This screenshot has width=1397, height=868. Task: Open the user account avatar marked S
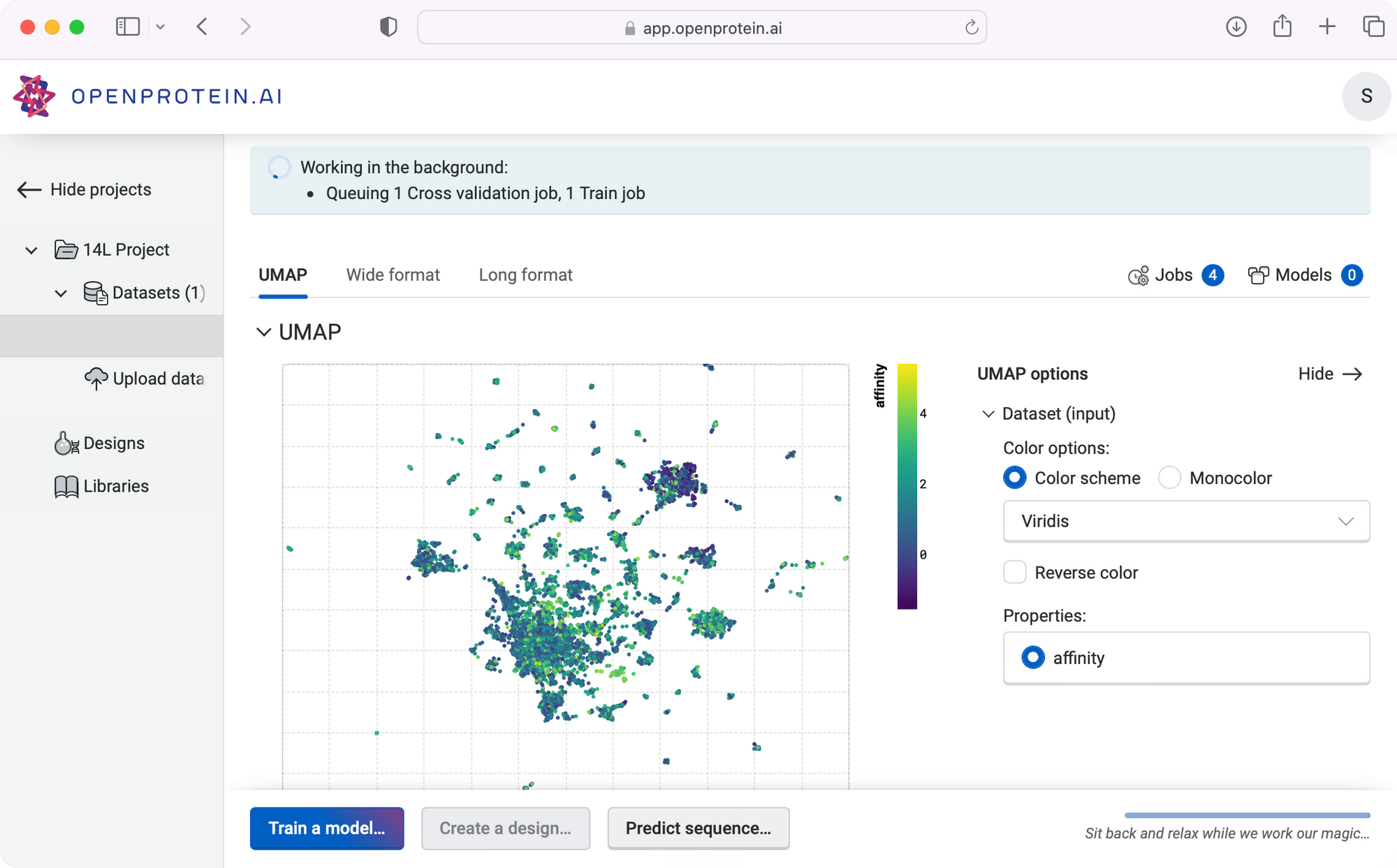point(1366,96)
